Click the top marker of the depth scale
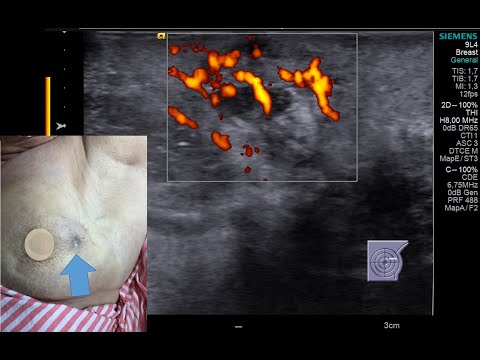The image size is (480, 360). coord(64,33)
